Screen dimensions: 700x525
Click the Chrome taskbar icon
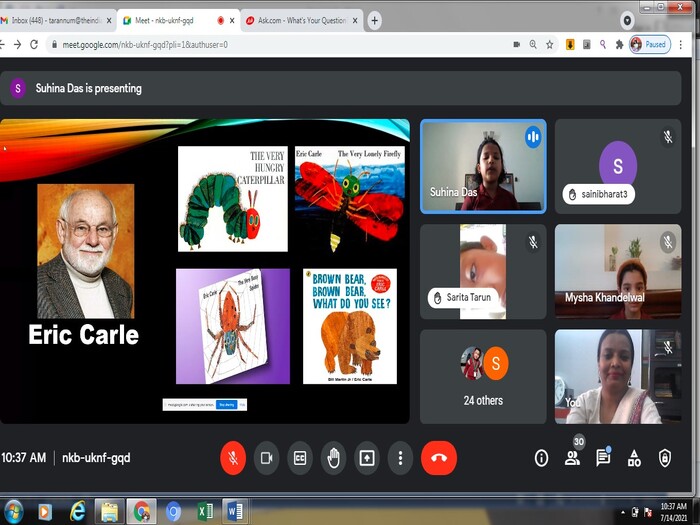[x=142, y=512]
